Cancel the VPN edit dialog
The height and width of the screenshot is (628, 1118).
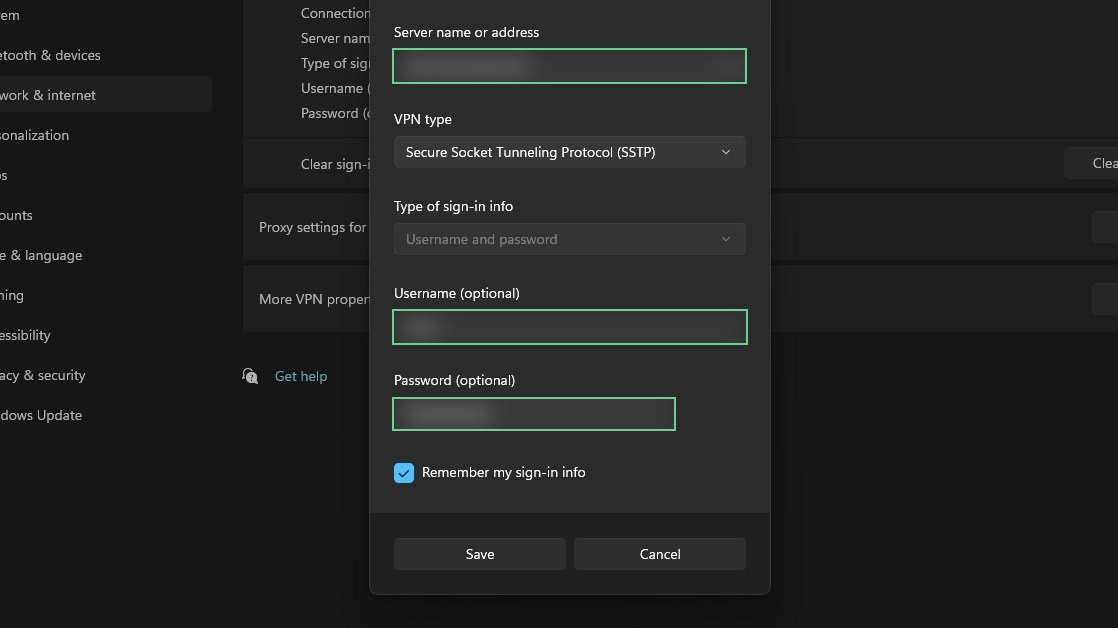660,554
